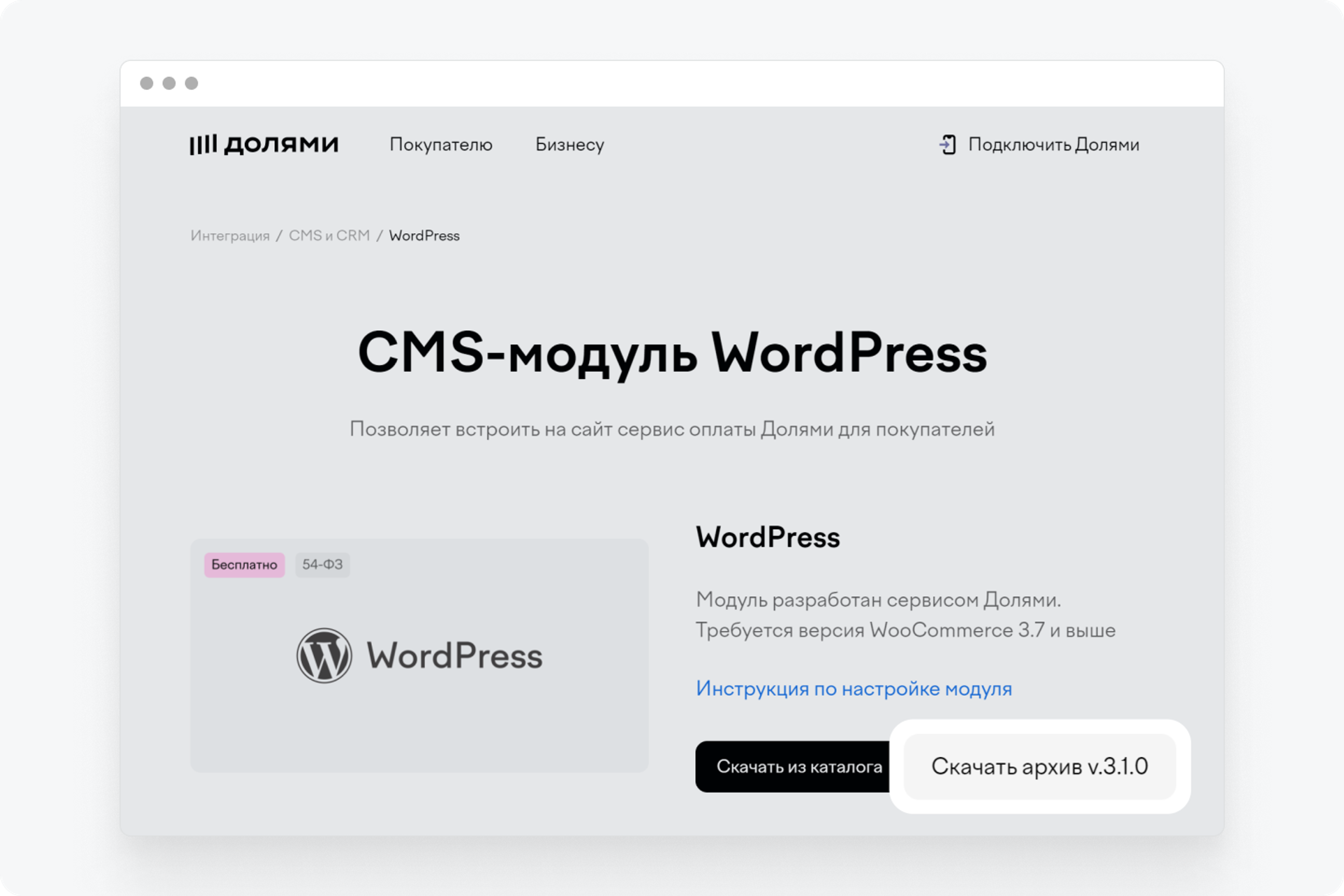Click the Требуется версия WooCommerce 3.7 text

(905, 630)
